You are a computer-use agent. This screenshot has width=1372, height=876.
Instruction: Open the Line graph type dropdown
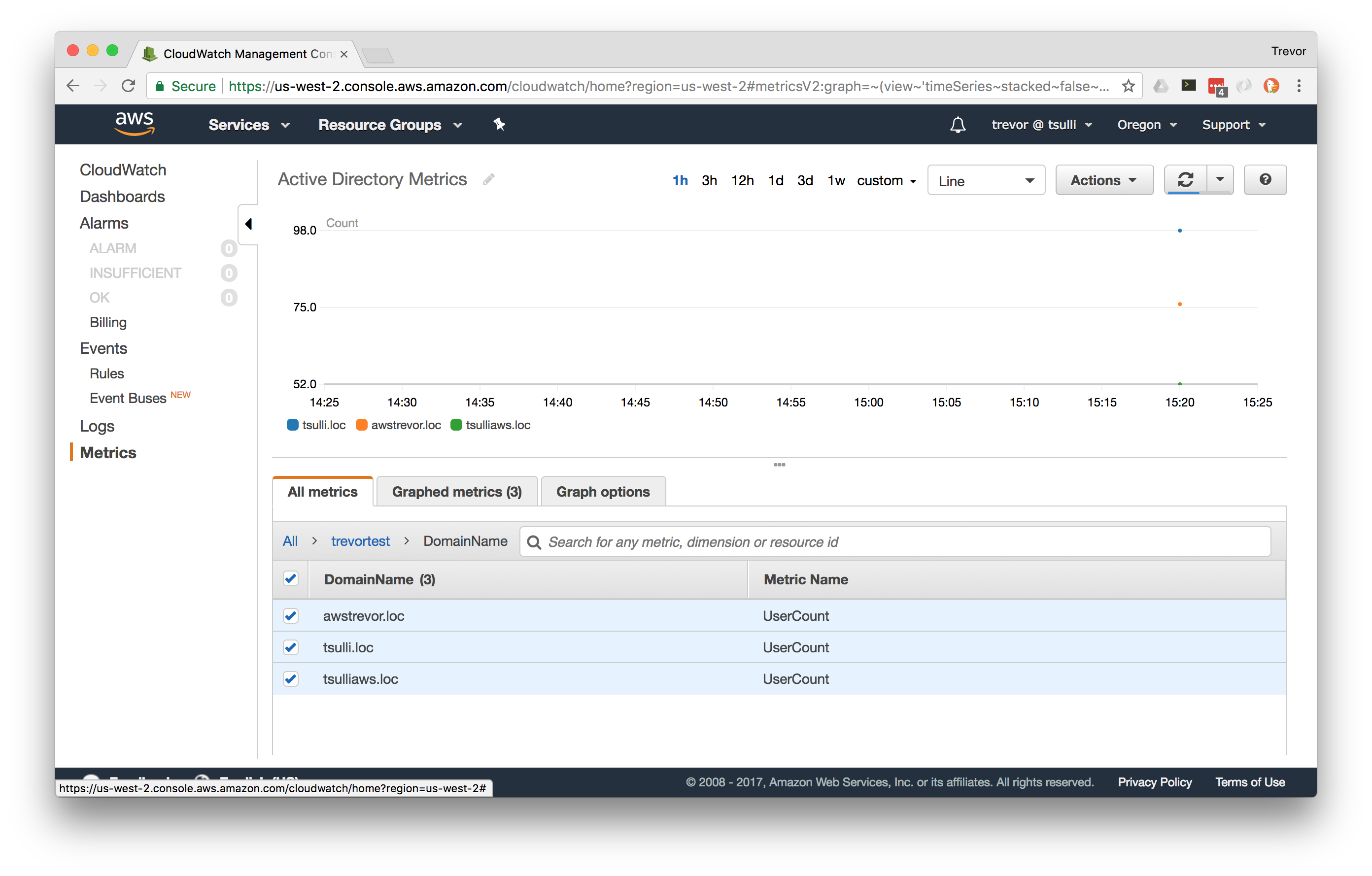point(986,180)
